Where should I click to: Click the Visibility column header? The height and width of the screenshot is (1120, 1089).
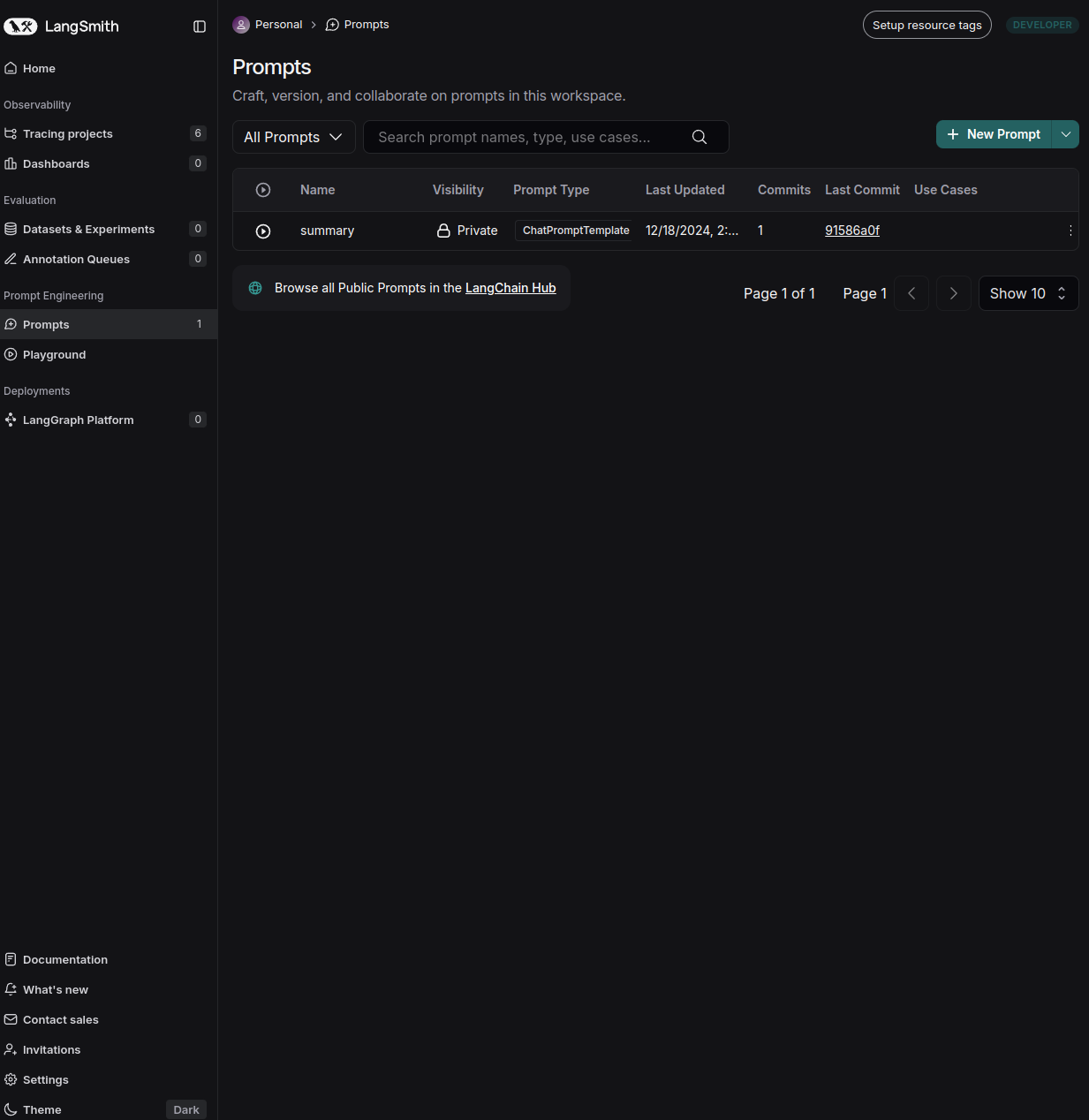(x=458, y=190)
